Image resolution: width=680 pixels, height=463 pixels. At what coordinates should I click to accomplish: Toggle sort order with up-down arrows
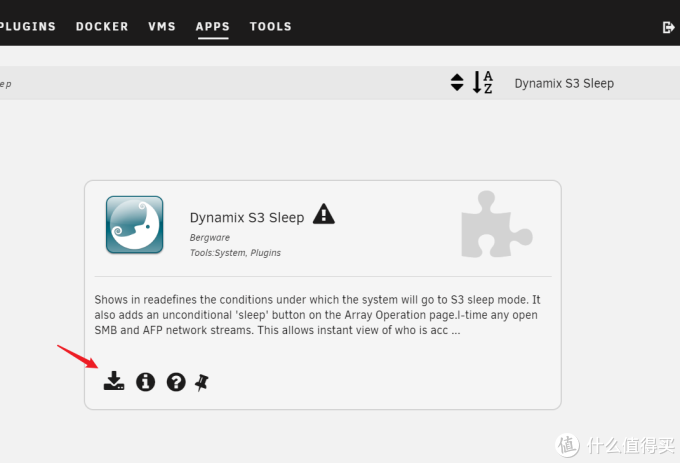457,82
